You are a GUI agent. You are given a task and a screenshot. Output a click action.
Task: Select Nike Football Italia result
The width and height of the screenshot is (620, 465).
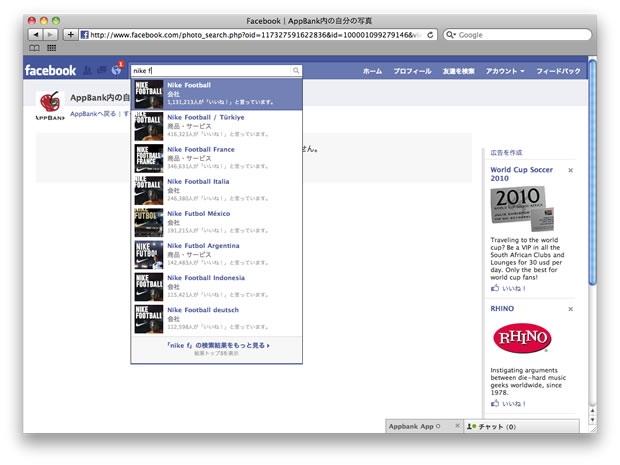point(217,191)
